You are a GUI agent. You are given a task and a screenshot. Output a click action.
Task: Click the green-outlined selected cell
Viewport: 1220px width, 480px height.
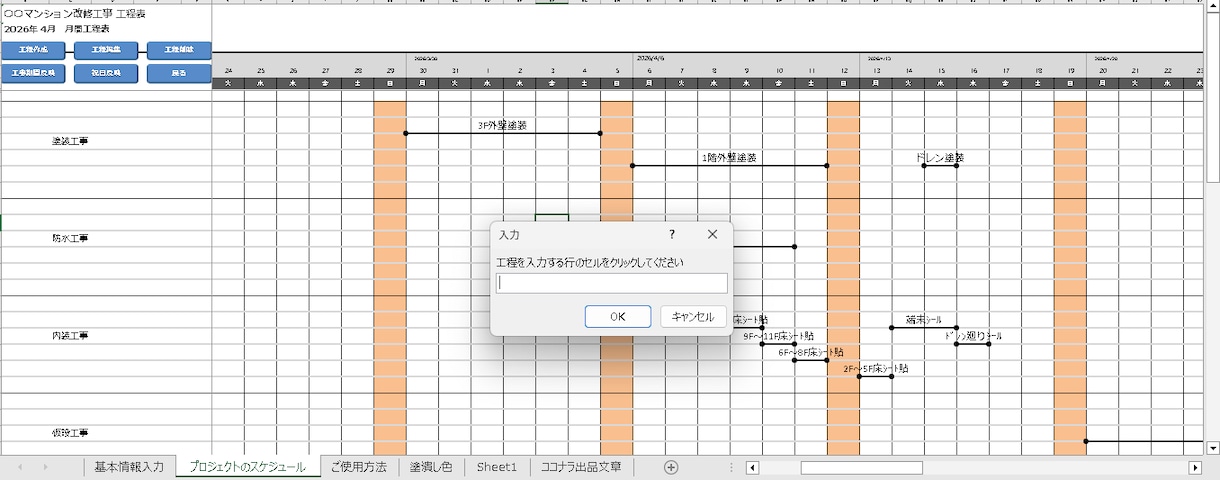[x=552, y=218]
